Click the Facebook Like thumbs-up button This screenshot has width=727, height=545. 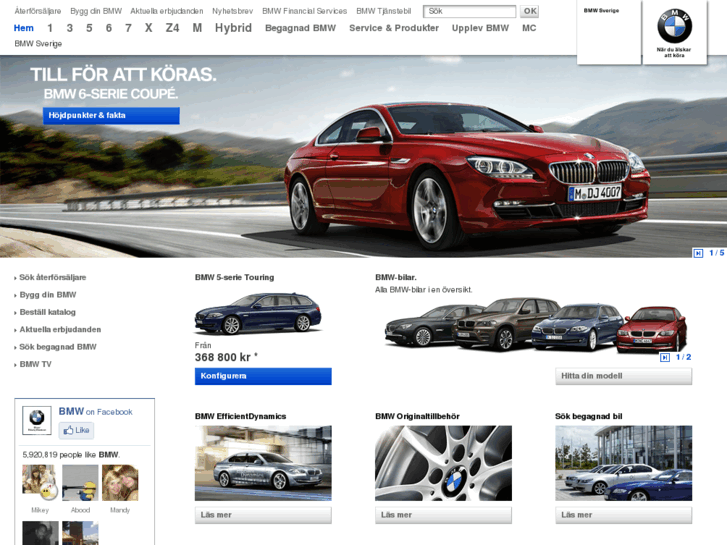pyautogui.click(x=76, y=430)
